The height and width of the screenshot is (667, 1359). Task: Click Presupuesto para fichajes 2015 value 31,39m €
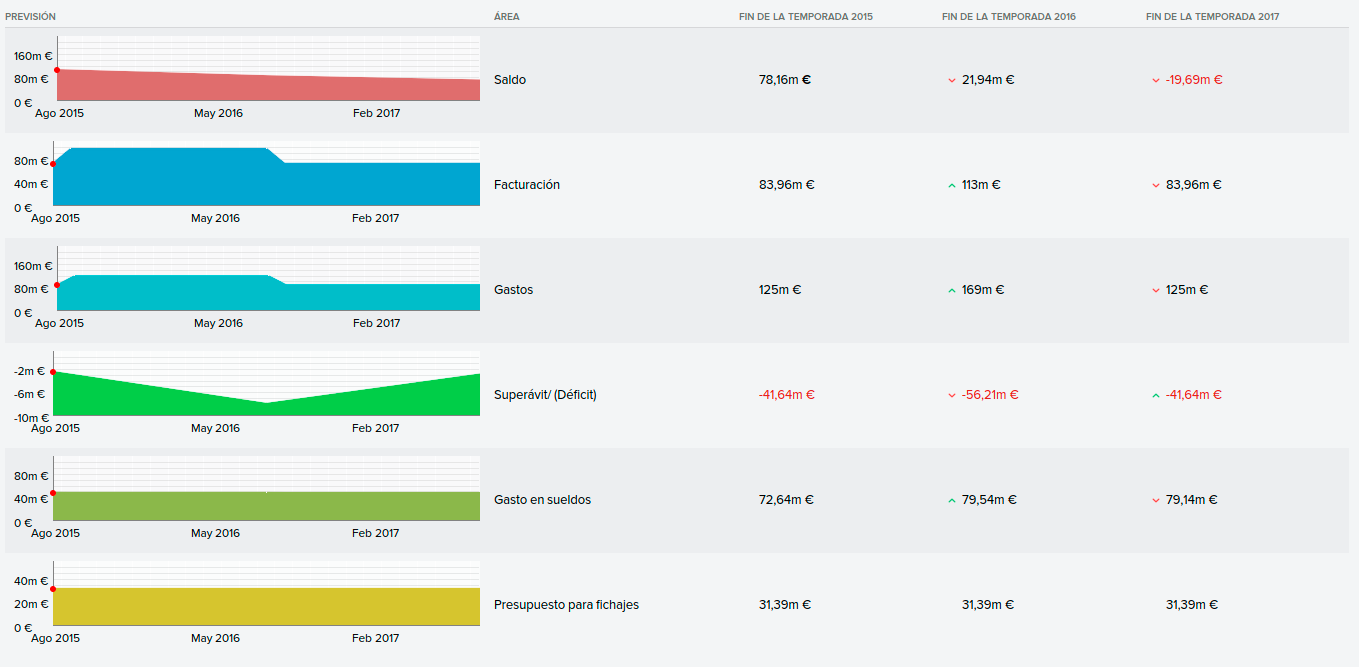tap(785, 605)
